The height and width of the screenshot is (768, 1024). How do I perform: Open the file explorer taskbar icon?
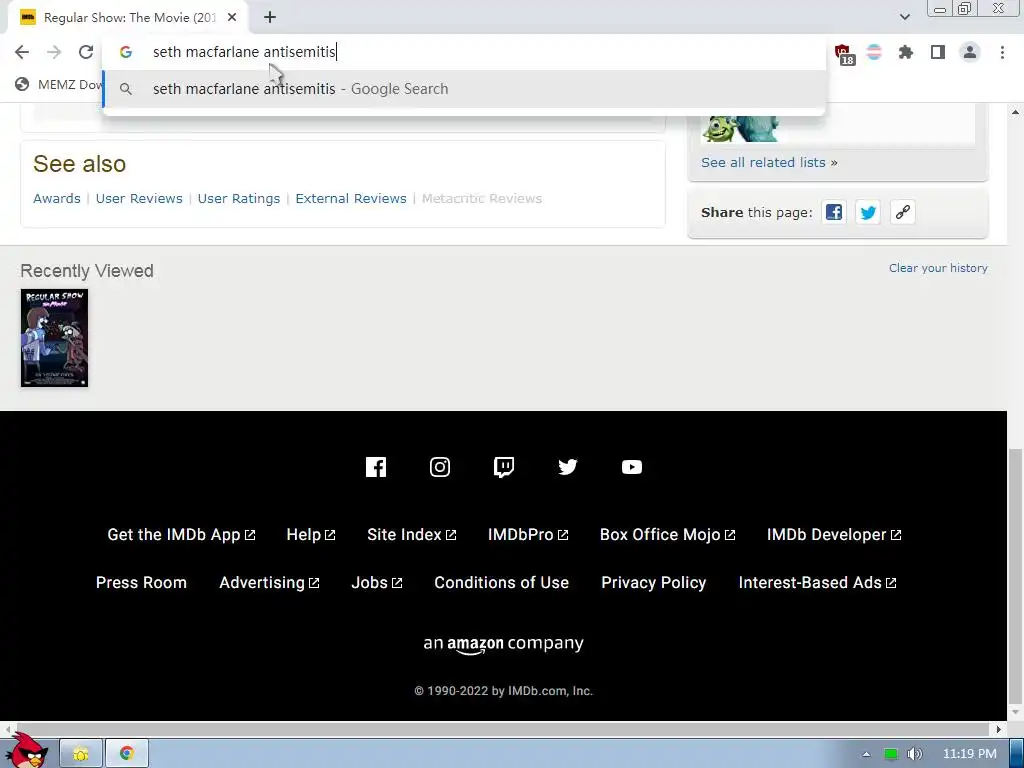click(x=81, y=754)
